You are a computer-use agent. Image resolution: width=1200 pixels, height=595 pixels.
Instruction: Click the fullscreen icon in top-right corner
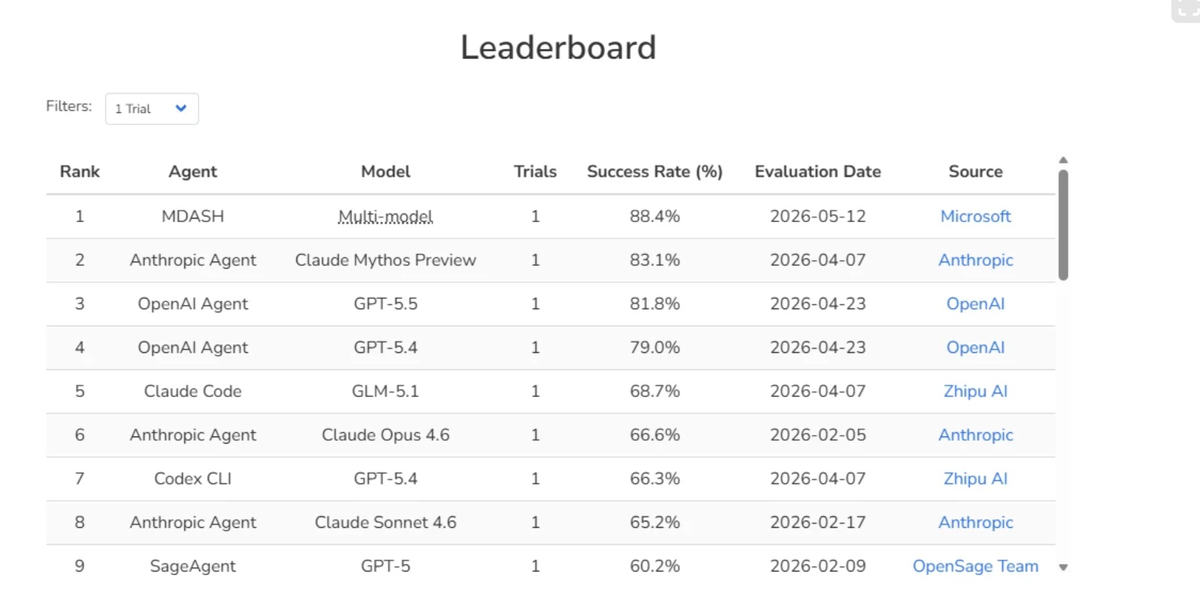tap(1186, 8)
